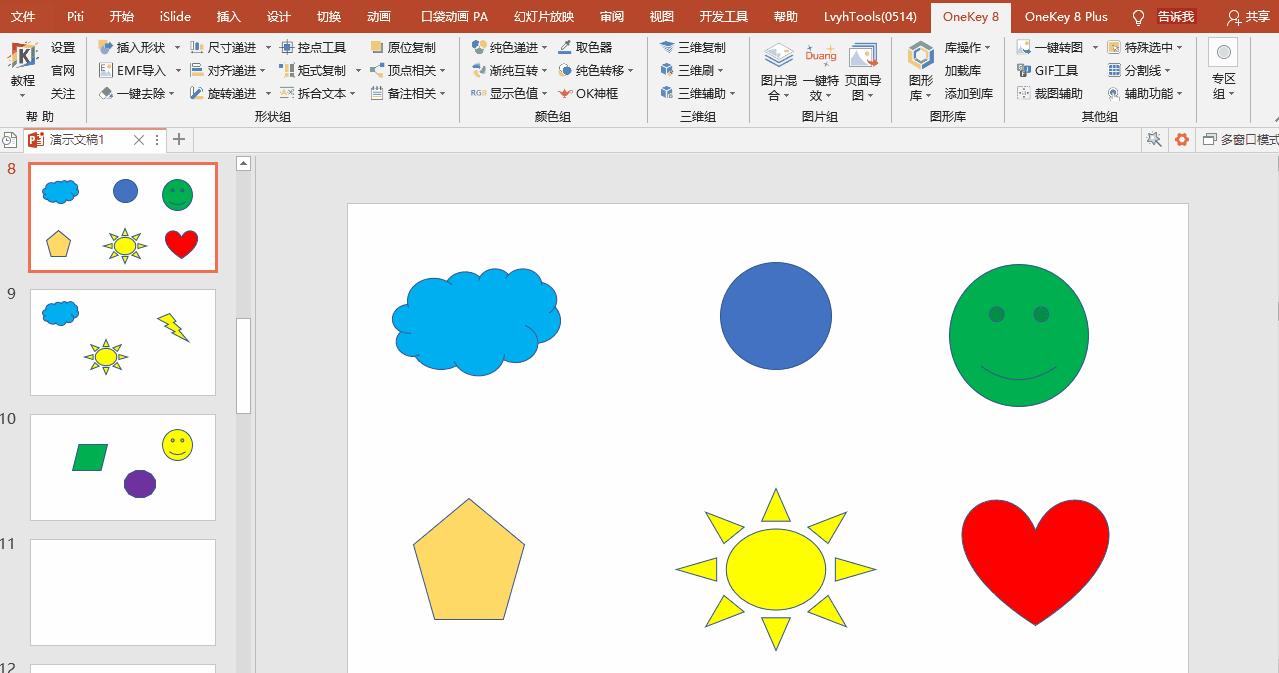This screenshot has width=1279, height=673.
Task: Click the 三维复制 icon
Action: (x=667, y=47)
